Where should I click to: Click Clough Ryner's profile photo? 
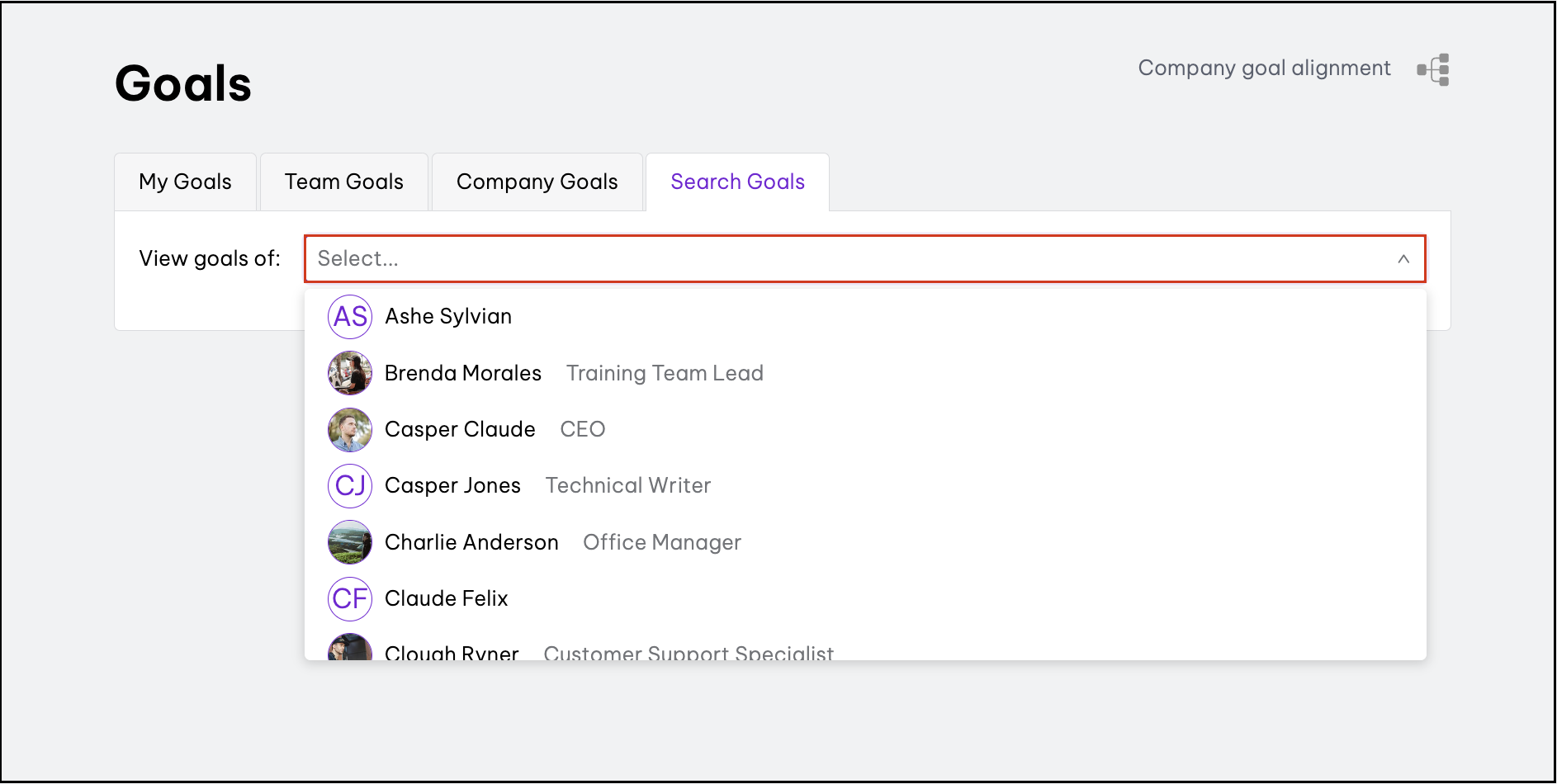point(350,649)
